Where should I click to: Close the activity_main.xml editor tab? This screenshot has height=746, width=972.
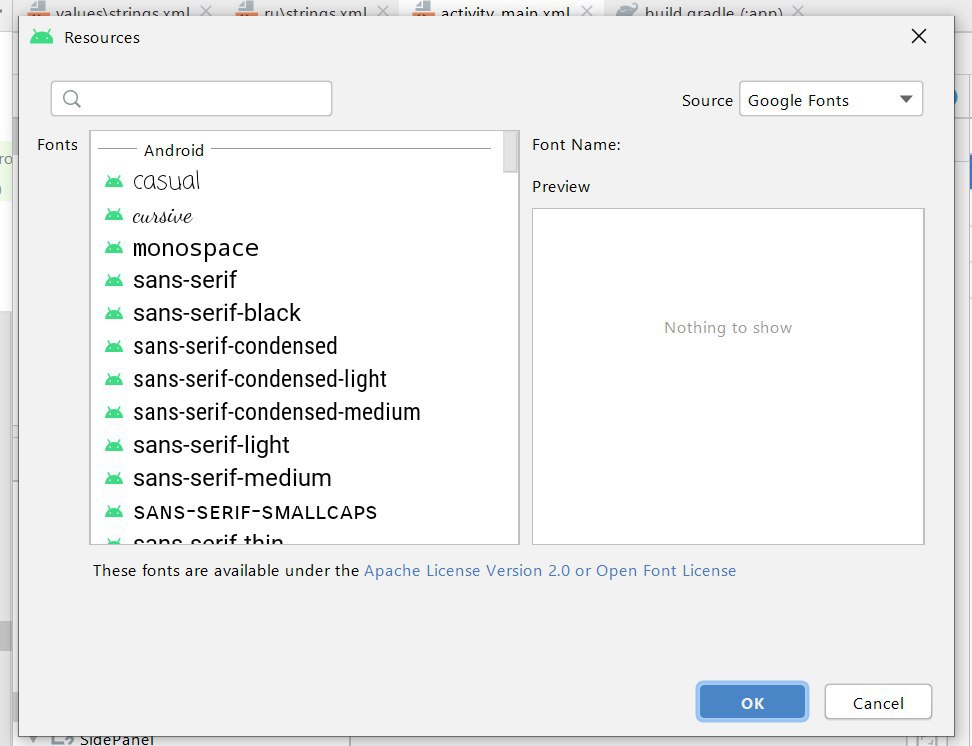(586, 11)
